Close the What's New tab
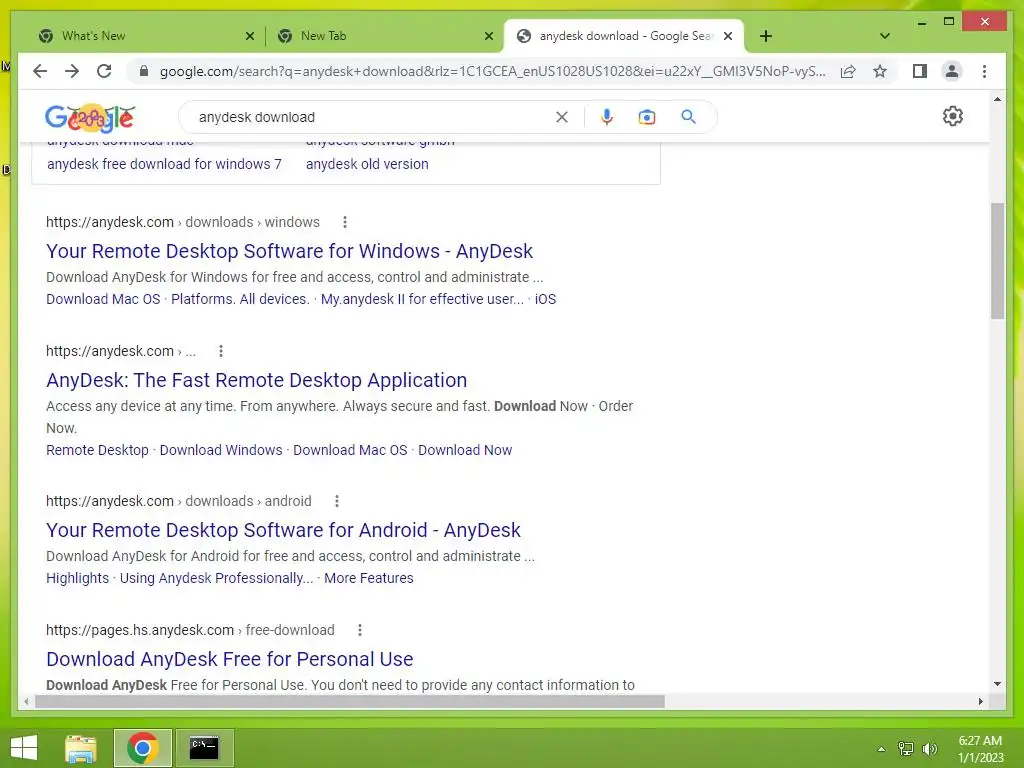 (249, 36)
